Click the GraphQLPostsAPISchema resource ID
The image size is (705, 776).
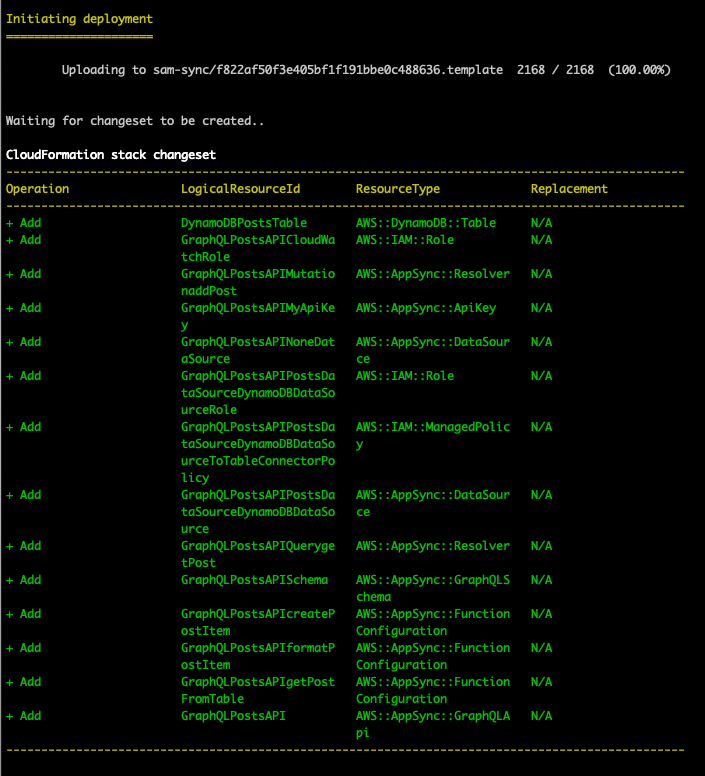(x=254, y=580)
